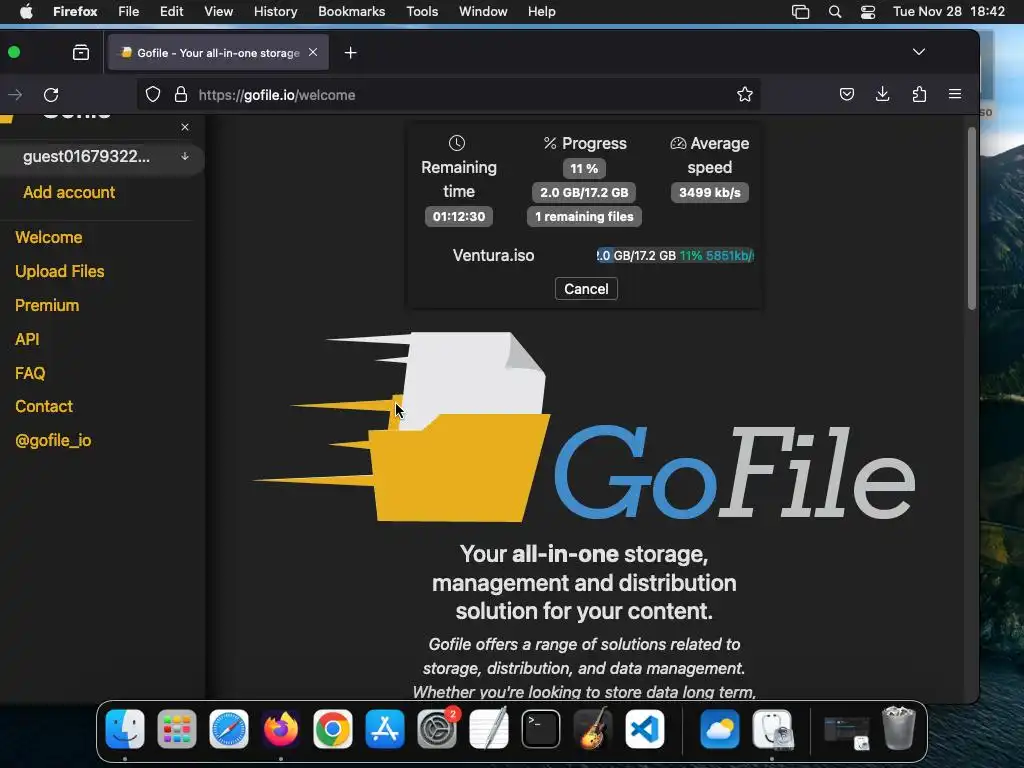This screenshot has height=768, width=1024.
Task: Launch Google Chrome from the Dock
Action: pyautogui.click(x=333, y=729)
